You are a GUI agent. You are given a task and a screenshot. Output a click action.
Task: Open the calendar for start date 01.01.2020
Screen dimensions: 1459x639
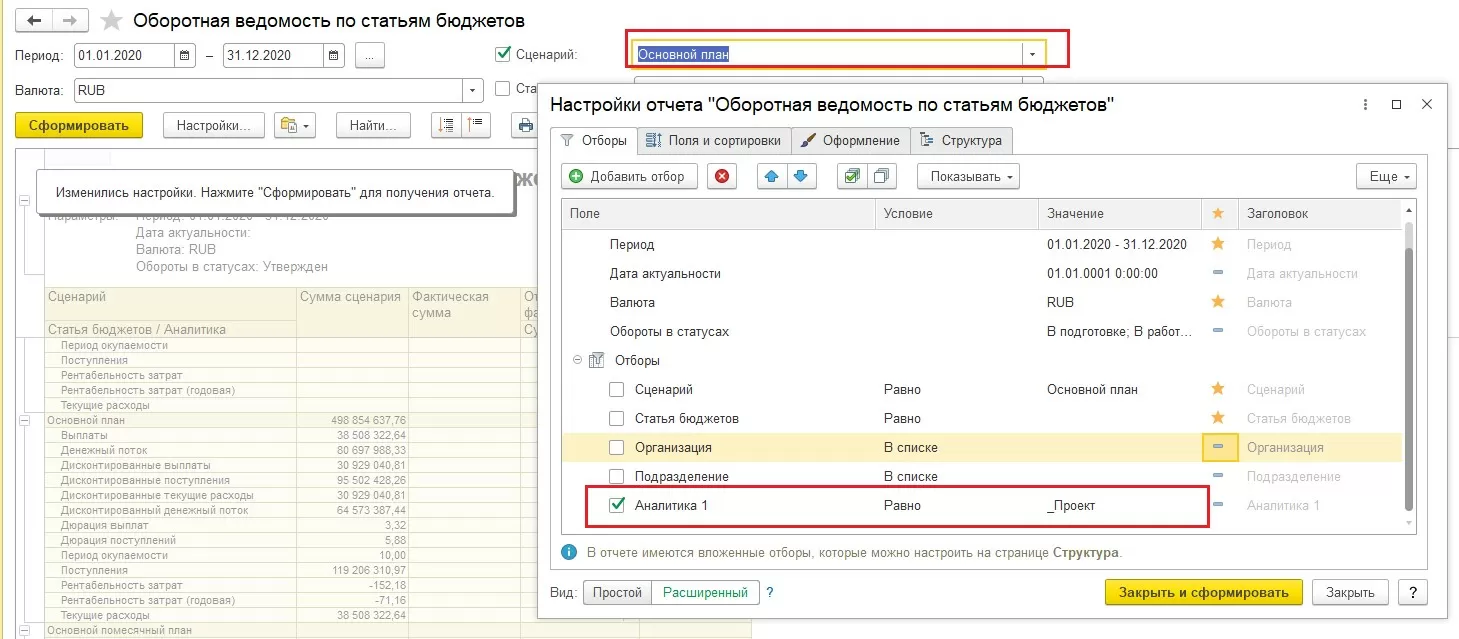tap(185, 55)
